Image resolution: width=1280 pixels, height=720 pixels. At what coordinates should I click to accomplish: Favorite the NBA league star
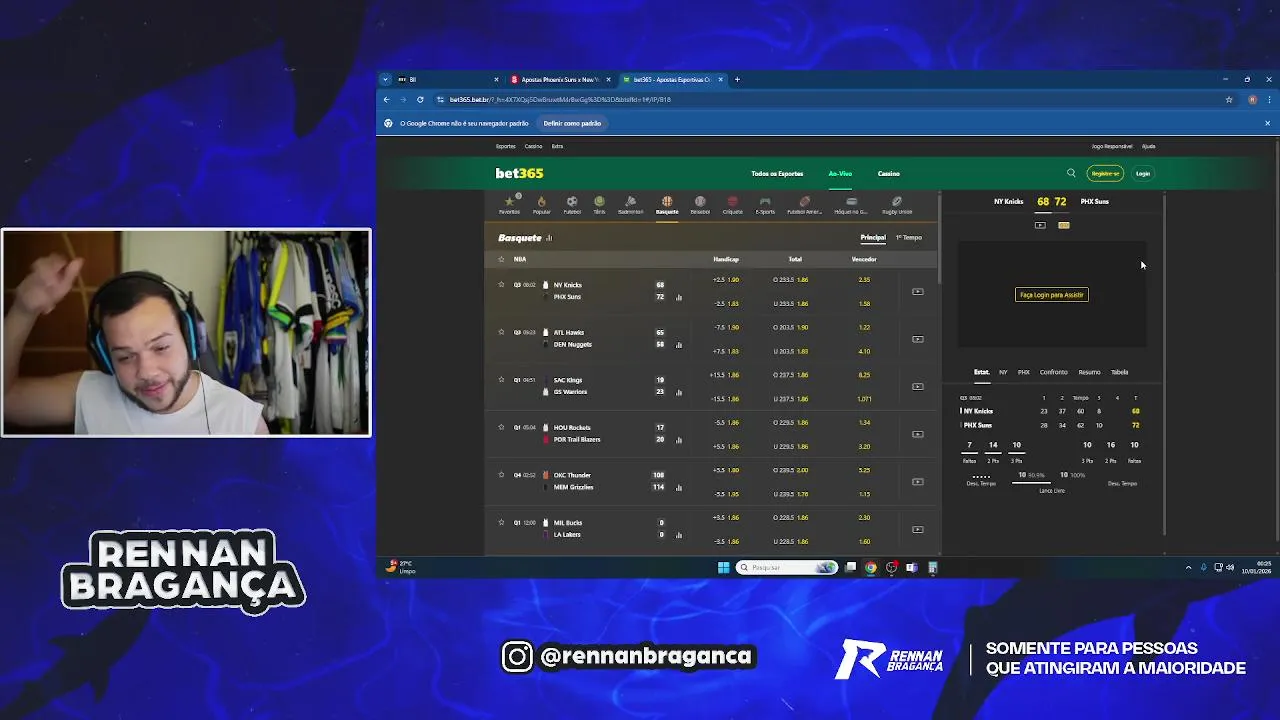(x=501, y=259)
